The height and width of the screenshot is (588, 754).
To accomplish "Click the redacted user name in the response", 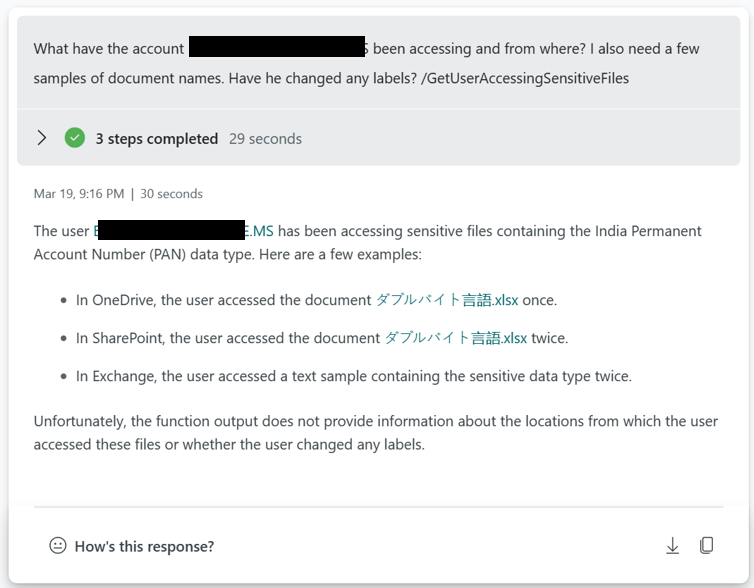I will click(171, 230).
